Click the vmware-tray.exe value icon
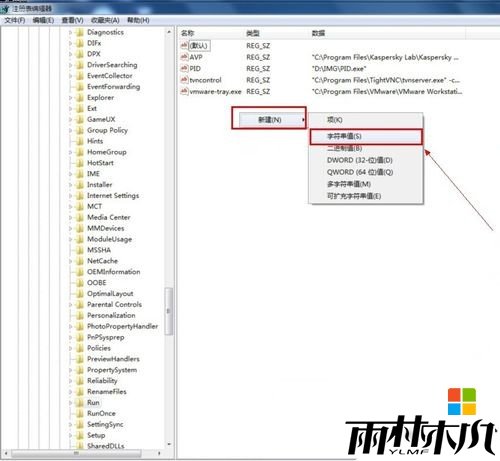 point(184,91)
